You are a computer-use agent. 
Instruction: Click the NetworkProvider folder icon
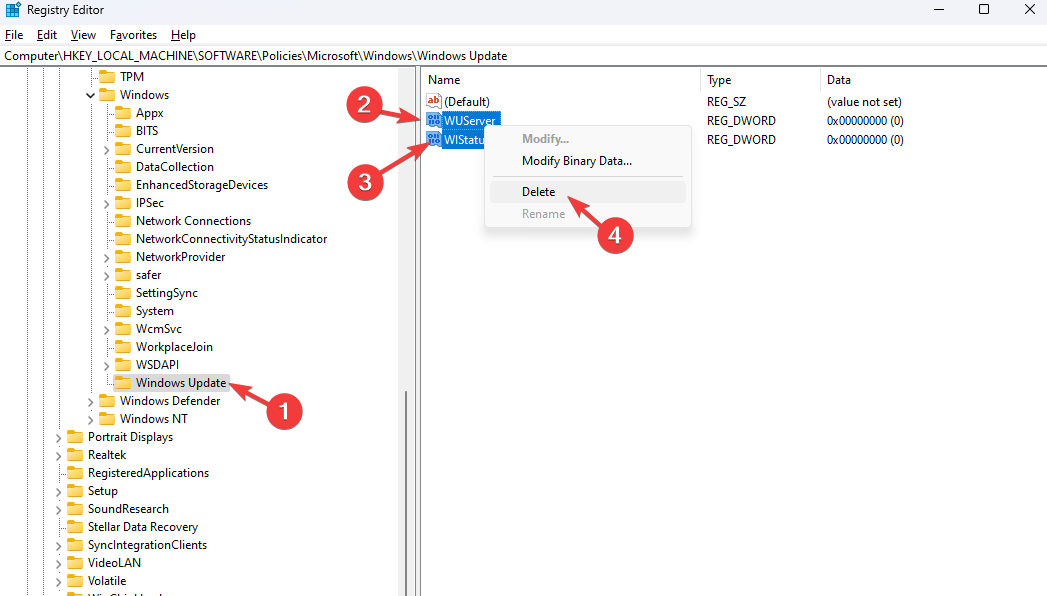[123, 257]
